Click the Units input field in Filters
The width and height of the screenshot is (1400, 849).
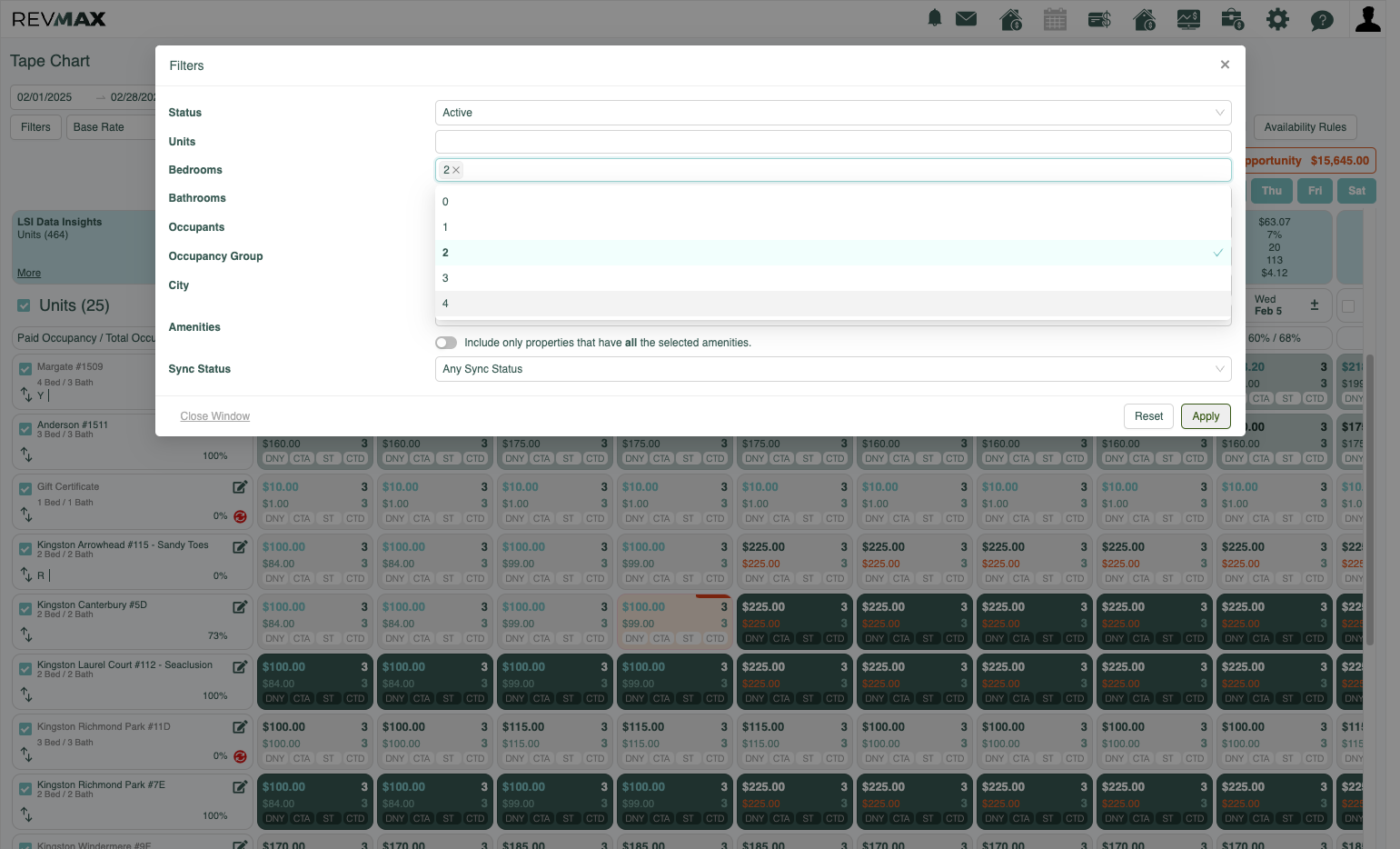[x=833, y=142]
